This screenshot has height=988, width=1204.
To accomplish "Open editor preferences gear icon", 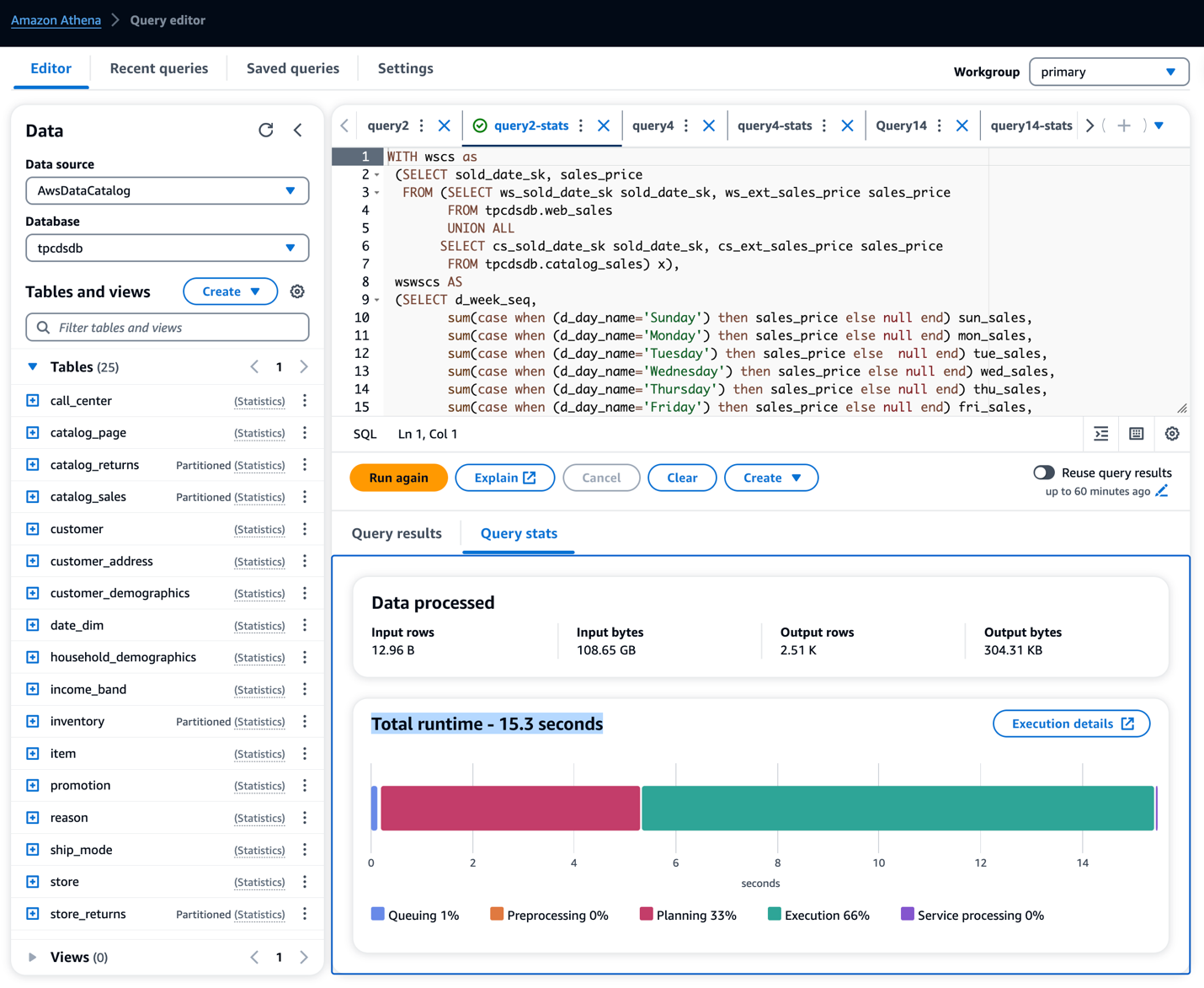I will point(1172,434).
